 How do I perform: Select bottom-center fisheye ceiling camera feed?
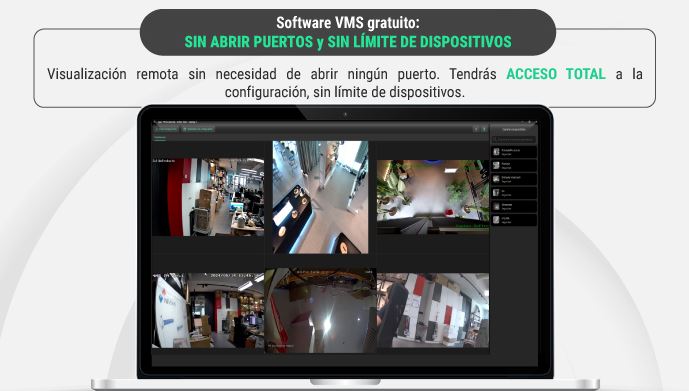pos(320,311)
